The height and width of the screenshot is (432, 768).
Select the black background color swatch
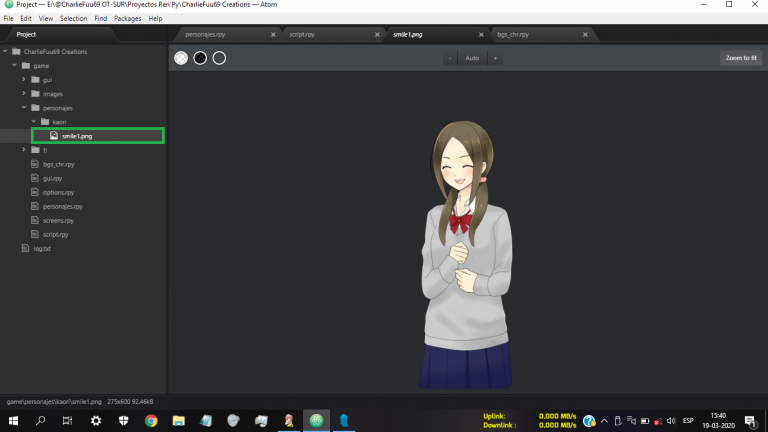[x=200, y=58]
